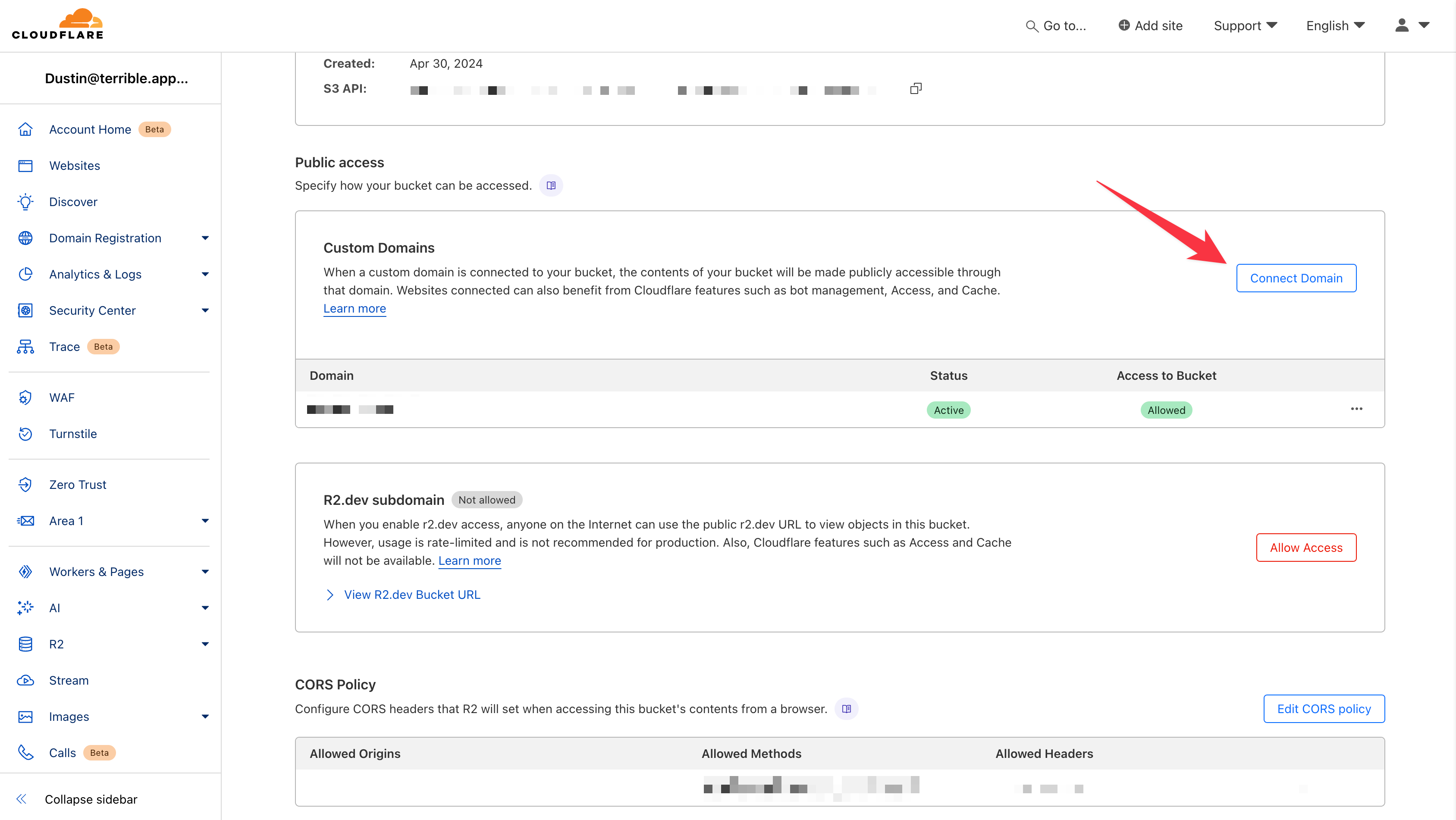Expand the AI submenu arrow
This screenshot has height=820, width=1456.
(205, 607)
